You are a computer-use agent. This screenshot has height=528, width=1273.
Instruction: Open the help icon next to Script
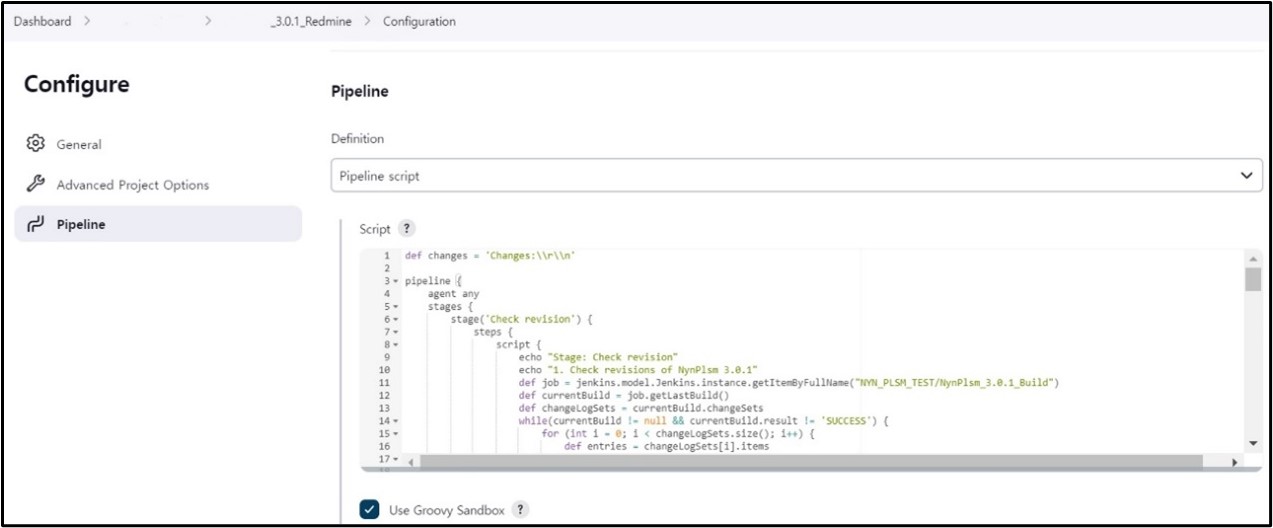click(407, 229)
